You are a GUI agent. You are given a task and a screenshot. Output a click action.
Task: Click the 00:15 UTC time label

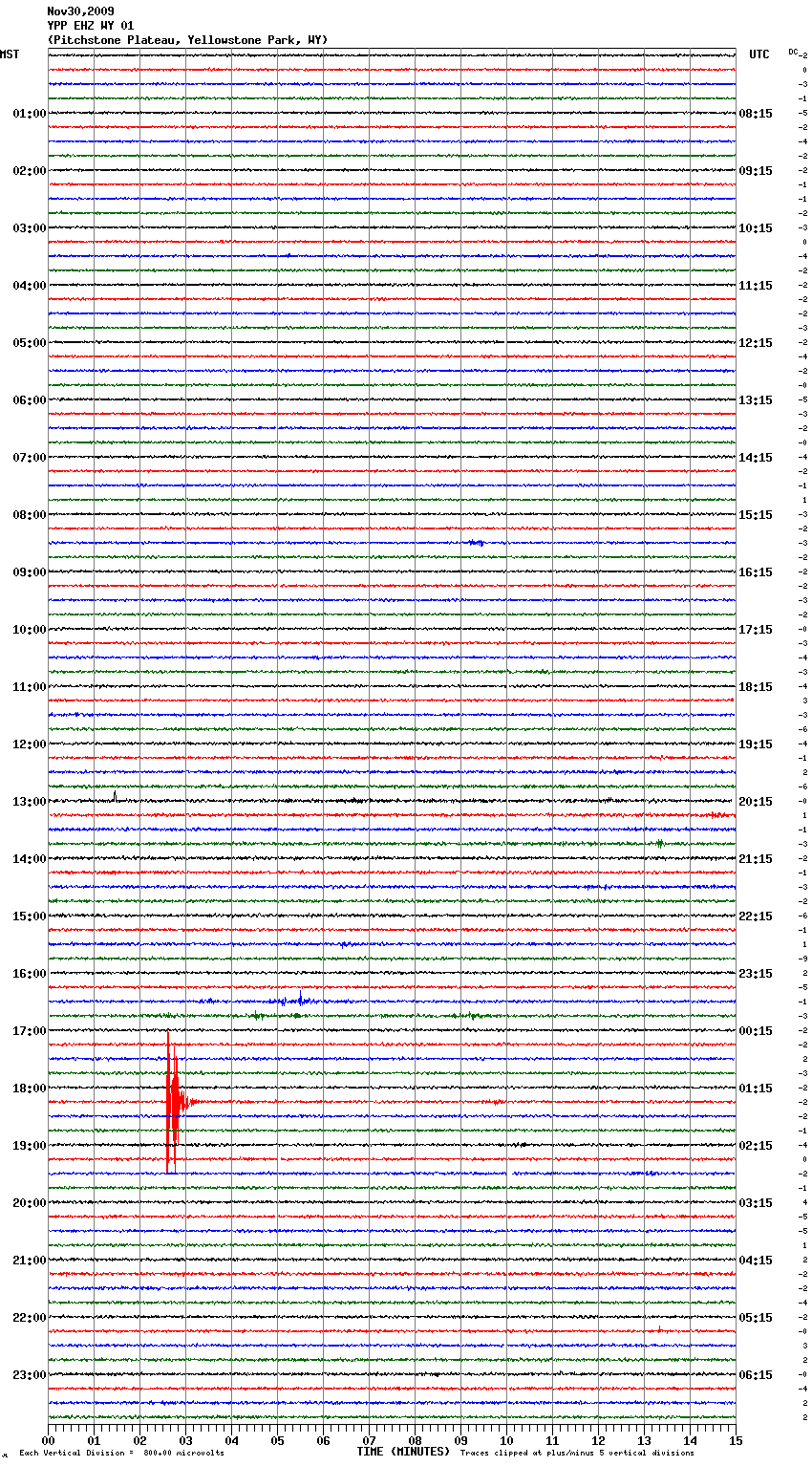(x=756, y=1031)
